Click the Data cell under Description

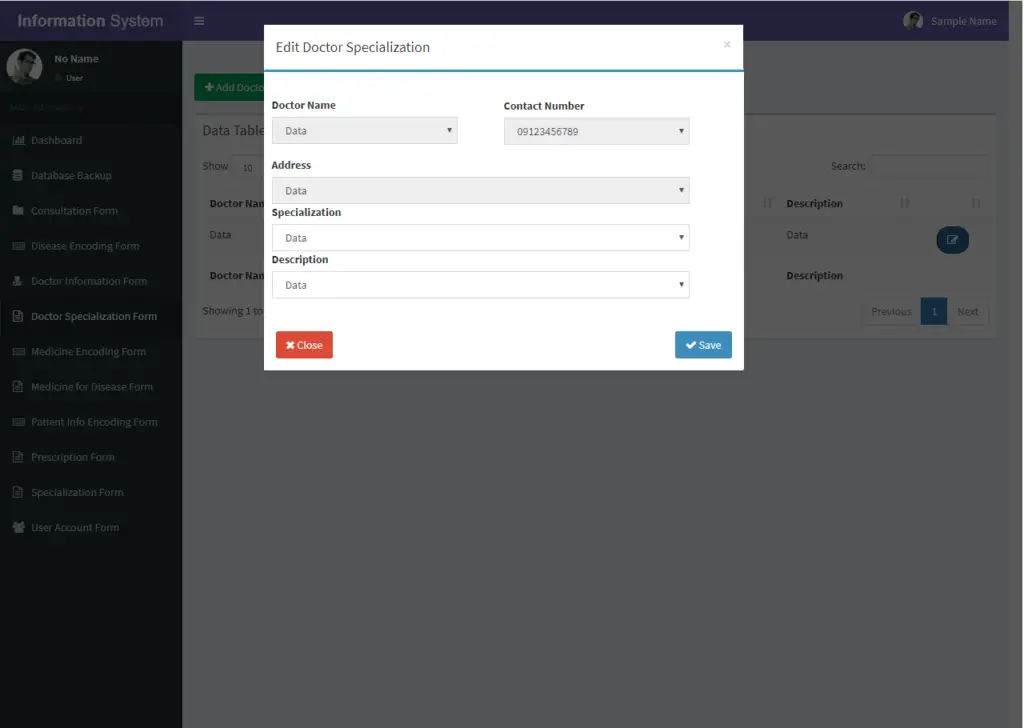pyautogui.click(x=797, y=235)
